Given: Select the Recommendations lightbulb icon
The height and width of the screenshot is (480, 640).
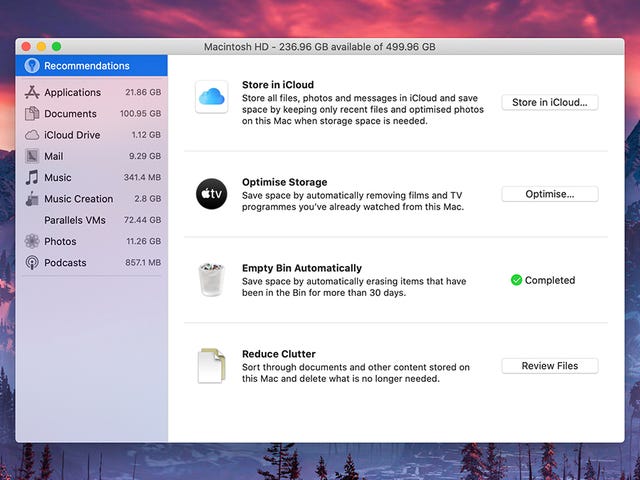Looking at the screenshot, I should 32,66.
